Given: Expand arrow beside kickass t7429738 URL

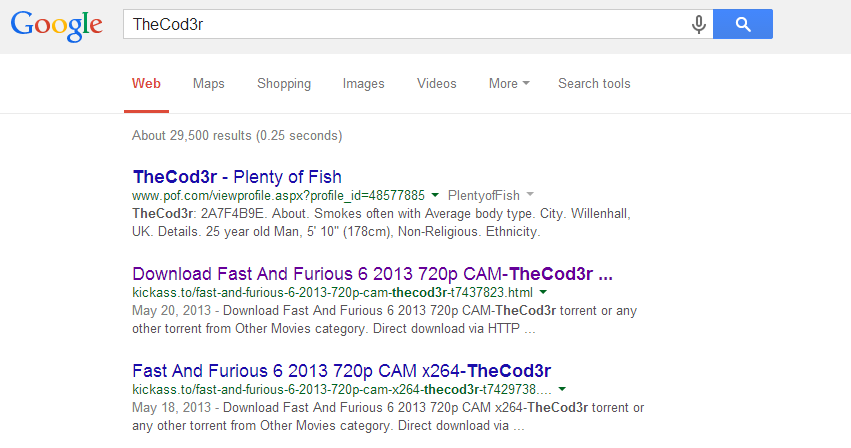Looking at the screenshot, I should point(562,389).
